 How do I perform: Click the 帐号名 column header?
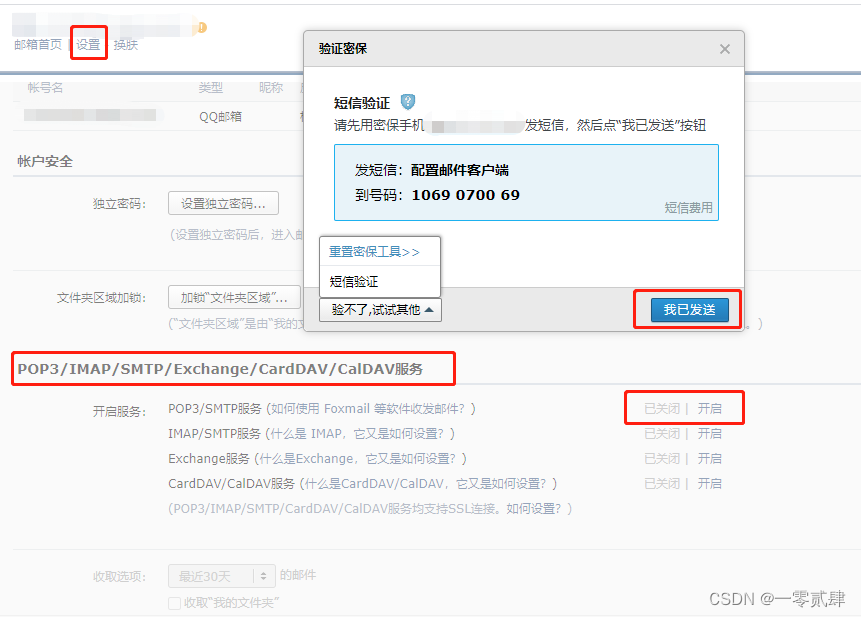click(x=45, y=87)
